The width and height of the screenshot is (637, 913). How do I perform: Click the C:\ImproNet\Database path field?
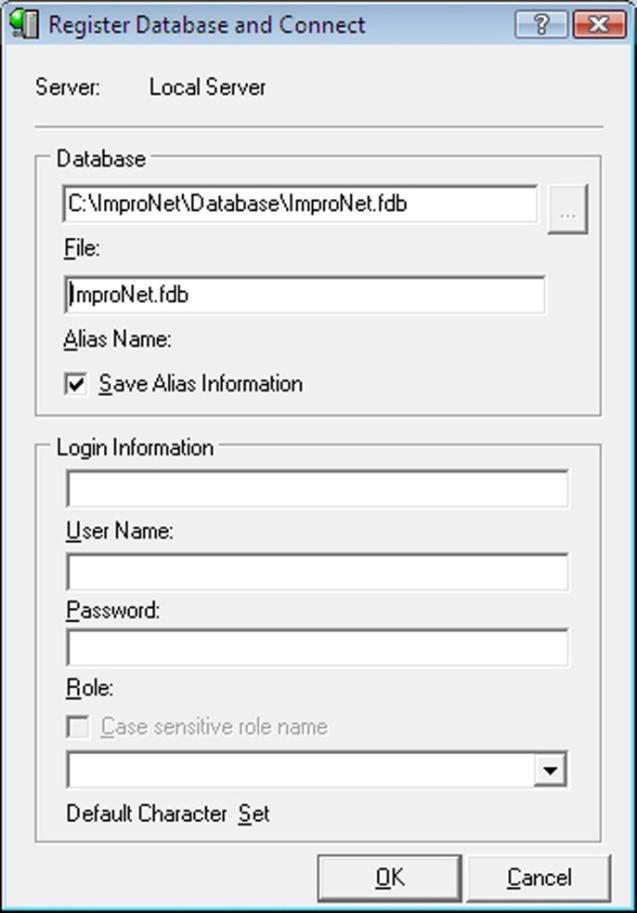(x=300, y=204)
